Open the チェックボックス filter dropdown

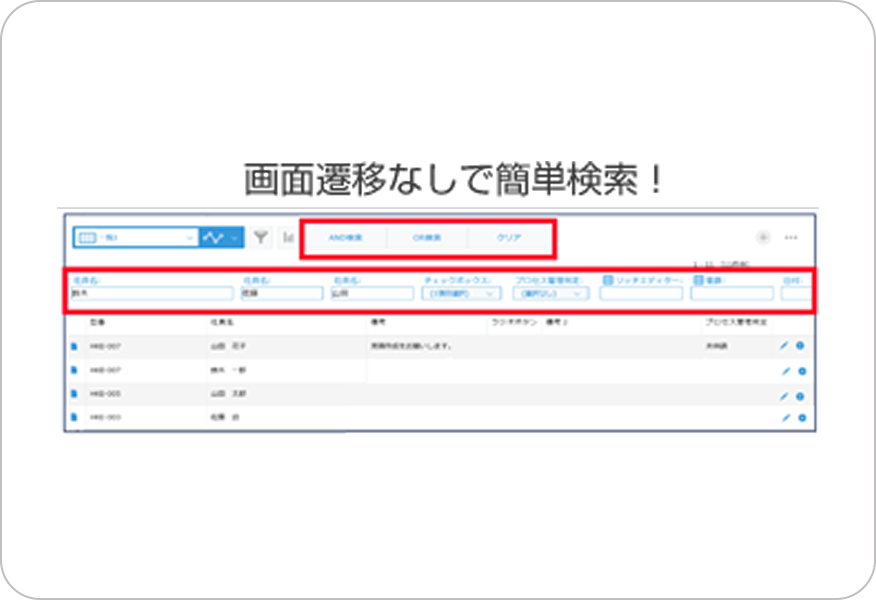[460, 294]
